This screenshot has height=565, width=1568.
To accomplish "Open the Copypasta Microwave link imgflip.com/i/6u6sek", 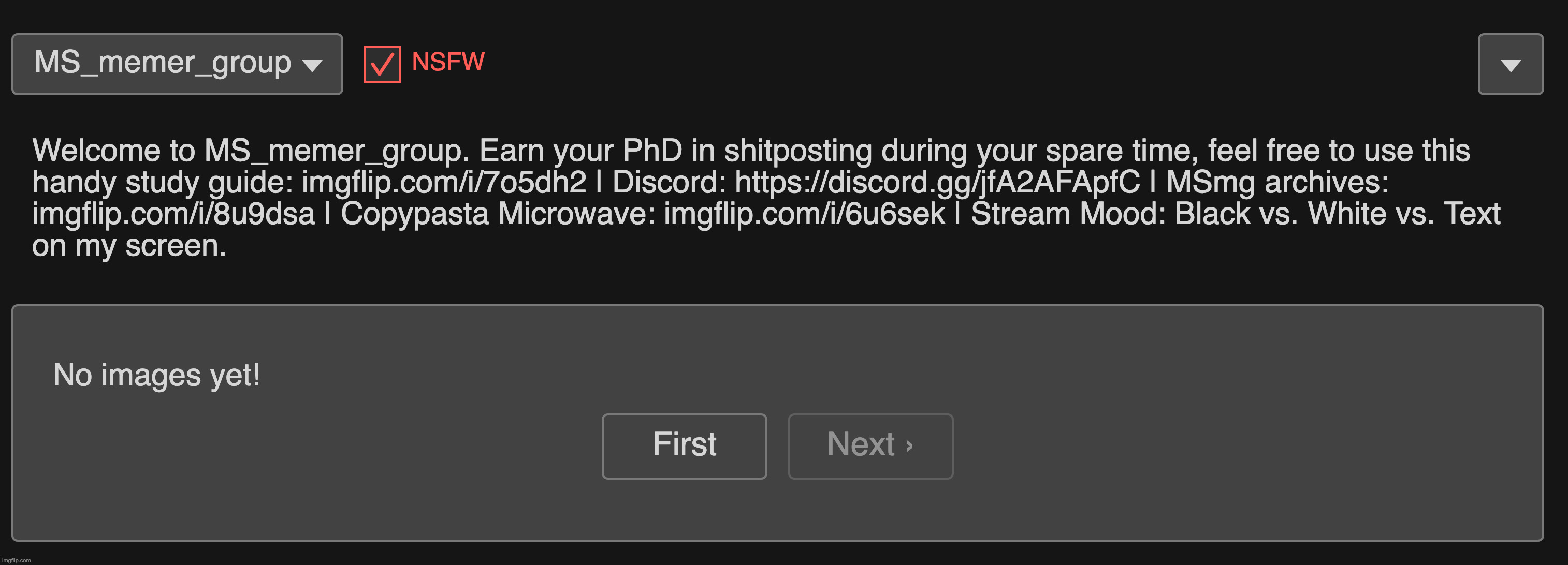I will tap(805, 214).
